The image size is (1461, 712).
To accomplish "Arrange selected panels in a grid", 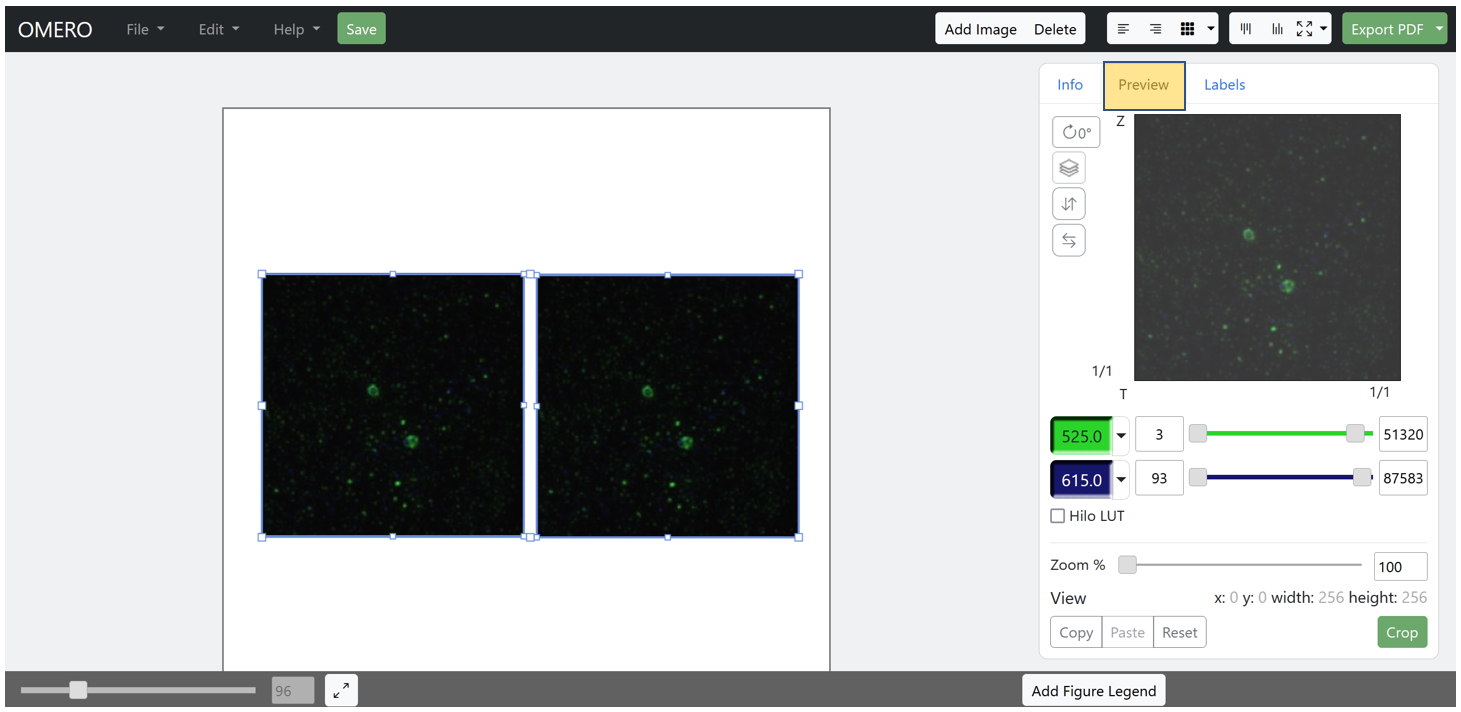I will click(x=1187, y=29).
